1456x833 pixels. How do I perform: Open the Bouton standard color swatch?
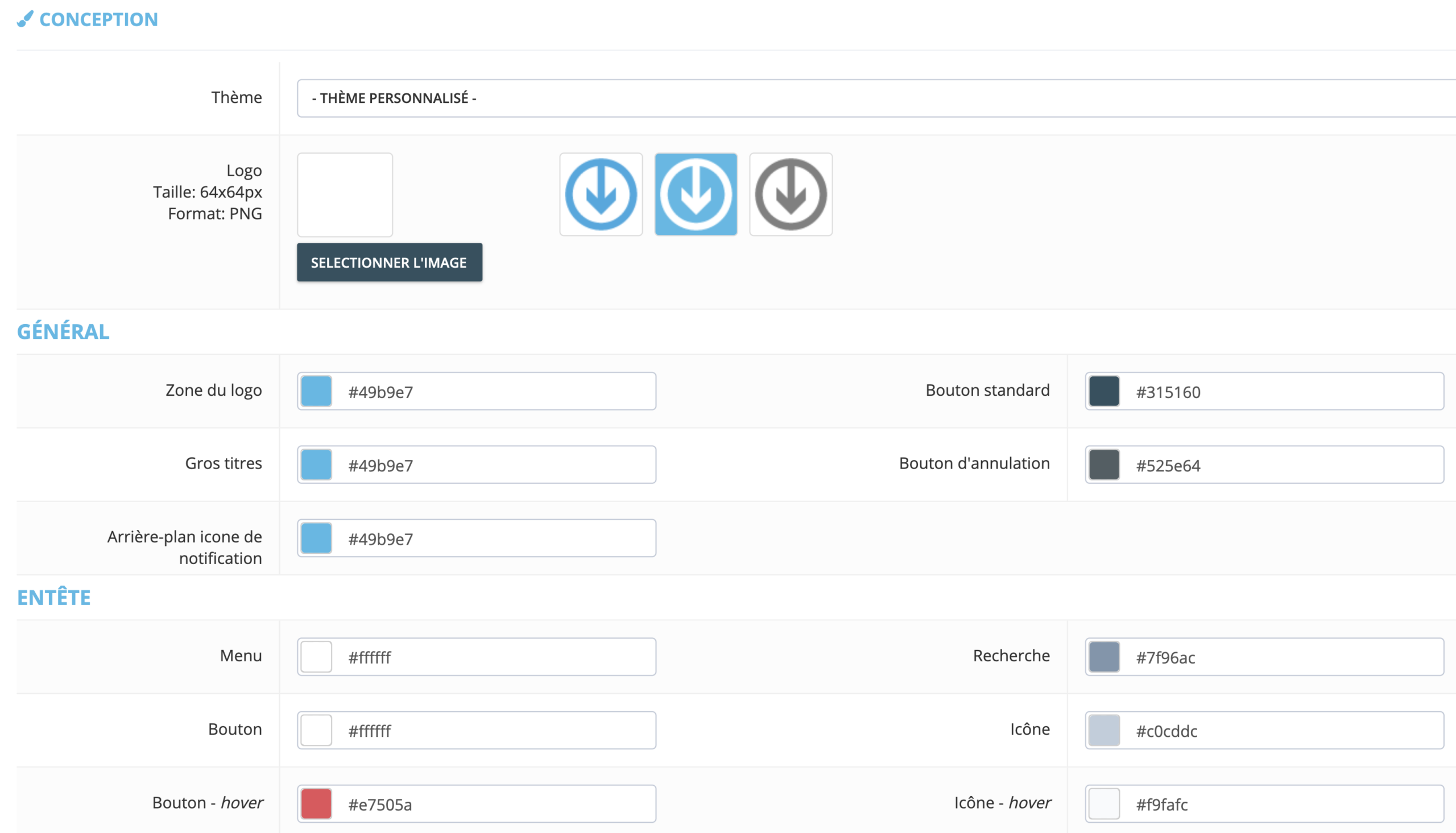click(1104, 391)
